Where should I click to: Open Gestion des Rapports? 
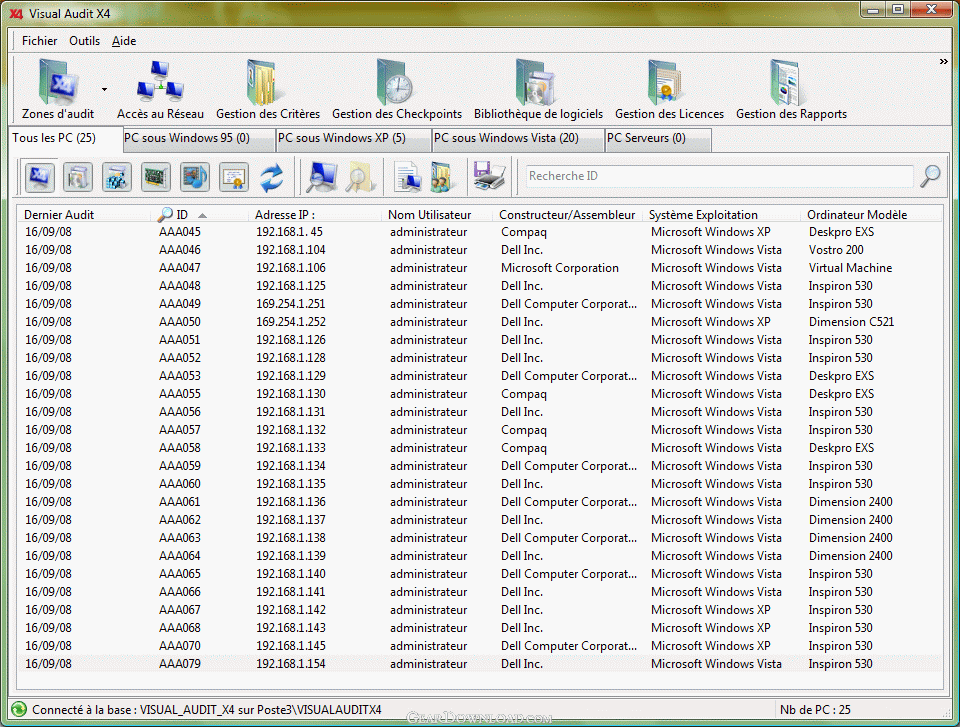(791, 89)
